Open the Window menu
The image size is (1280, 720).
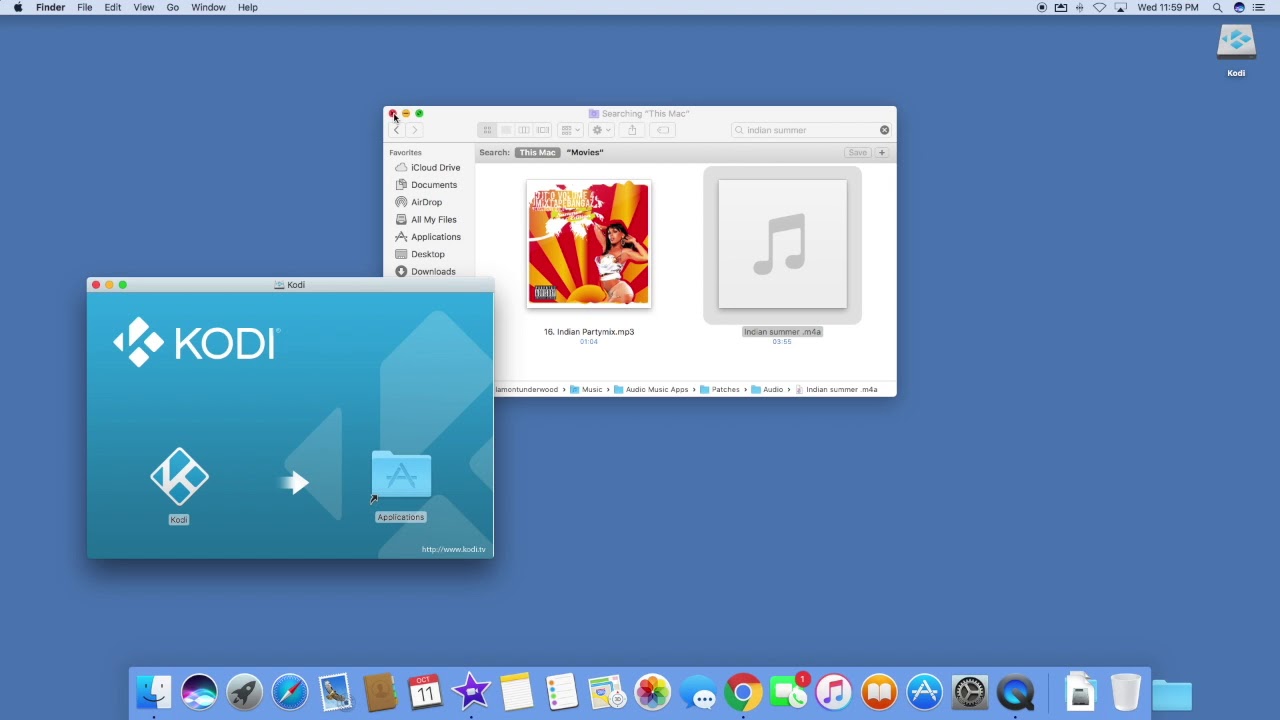(x=208, y=7)
